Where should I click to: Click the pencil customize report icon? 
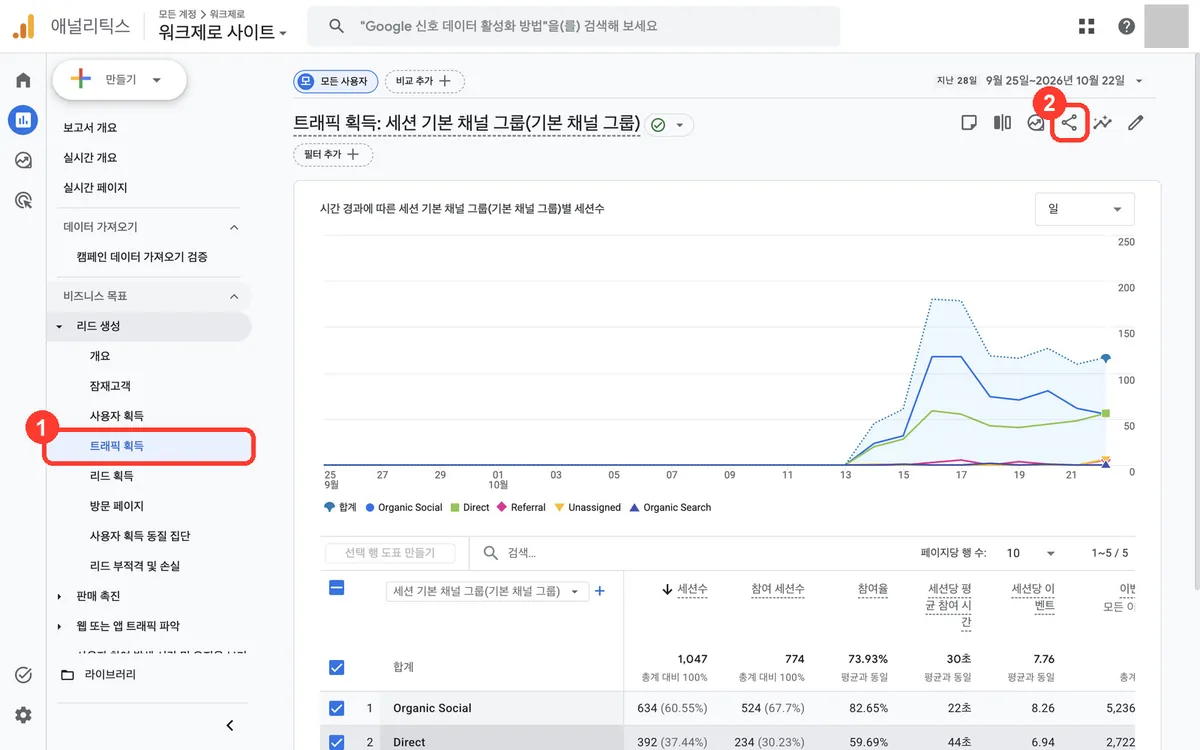1135,123
